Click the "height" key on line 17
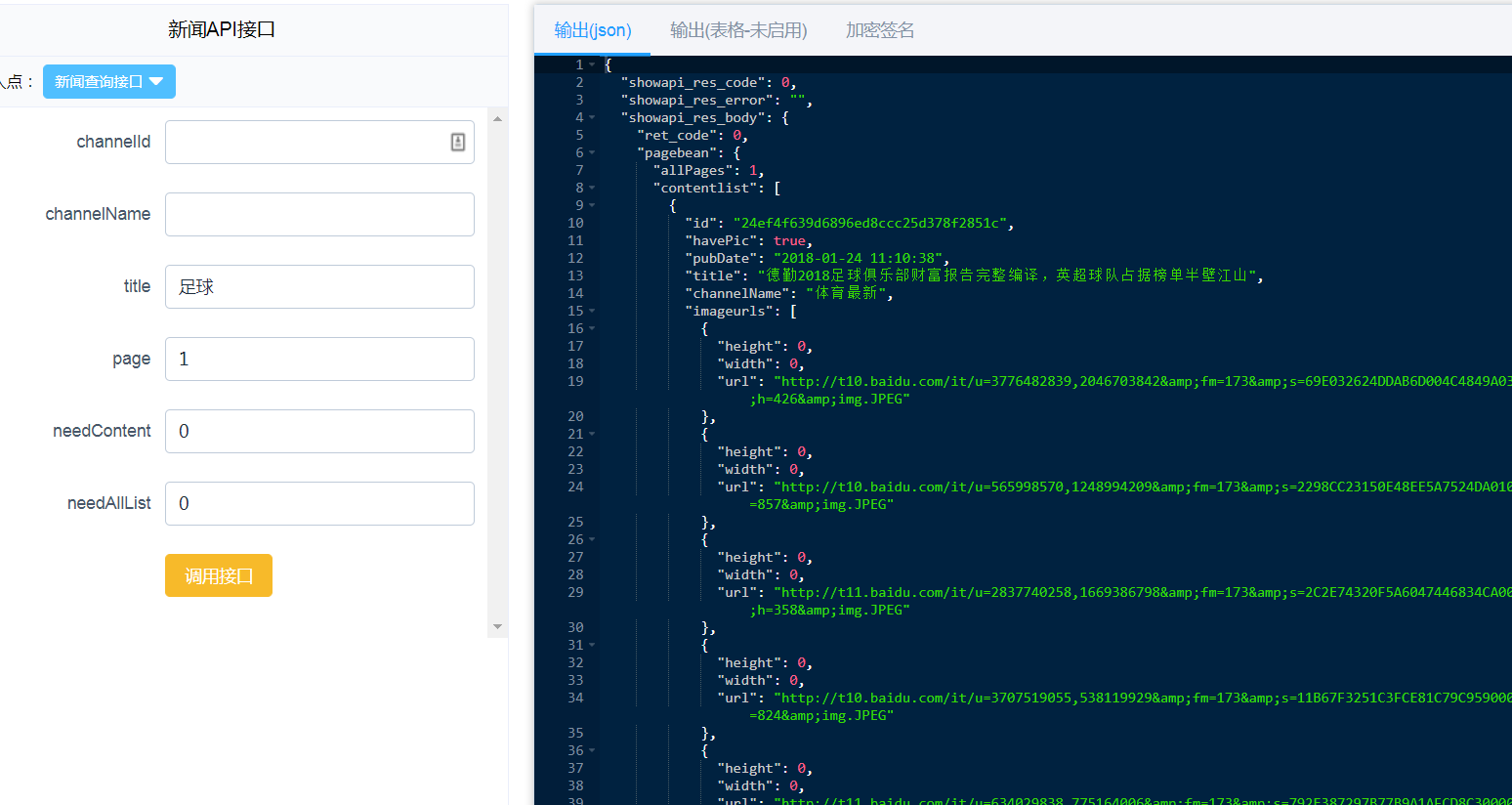Screen dimensions: 1512x805 [x=749, y=347]
